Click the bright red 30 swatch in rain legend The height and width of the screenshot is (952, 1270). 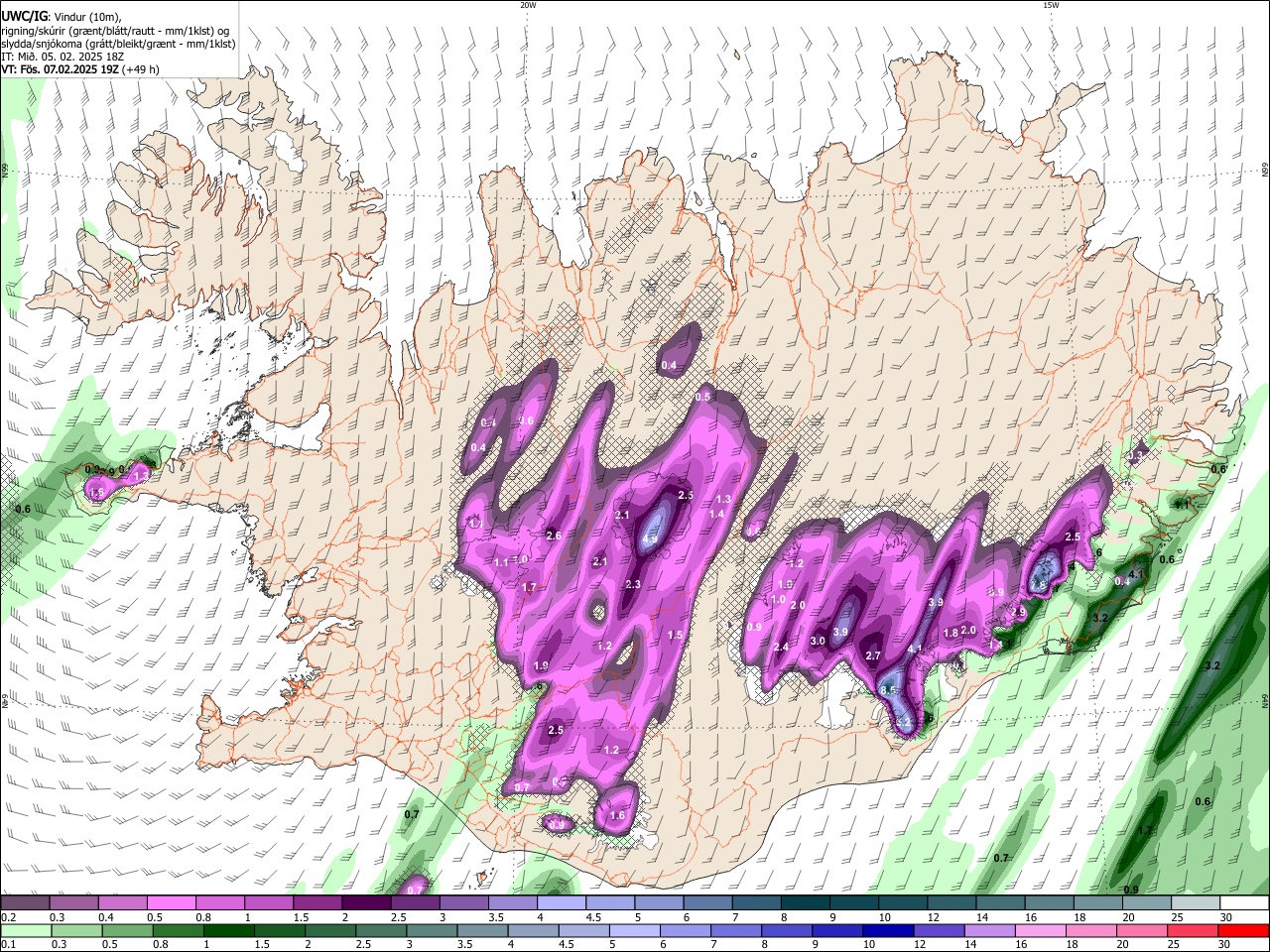coord(1244,930)
